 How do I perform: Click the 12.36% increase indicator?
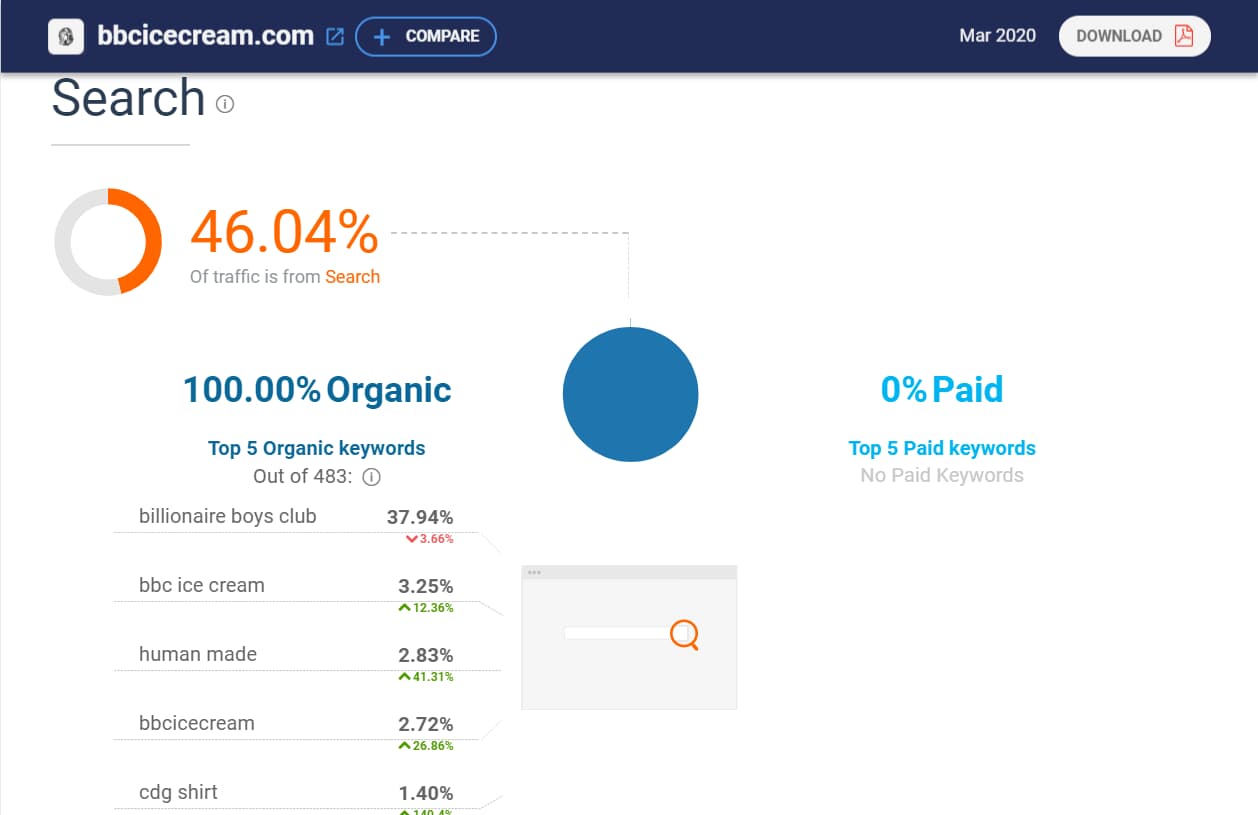[426, 608]
